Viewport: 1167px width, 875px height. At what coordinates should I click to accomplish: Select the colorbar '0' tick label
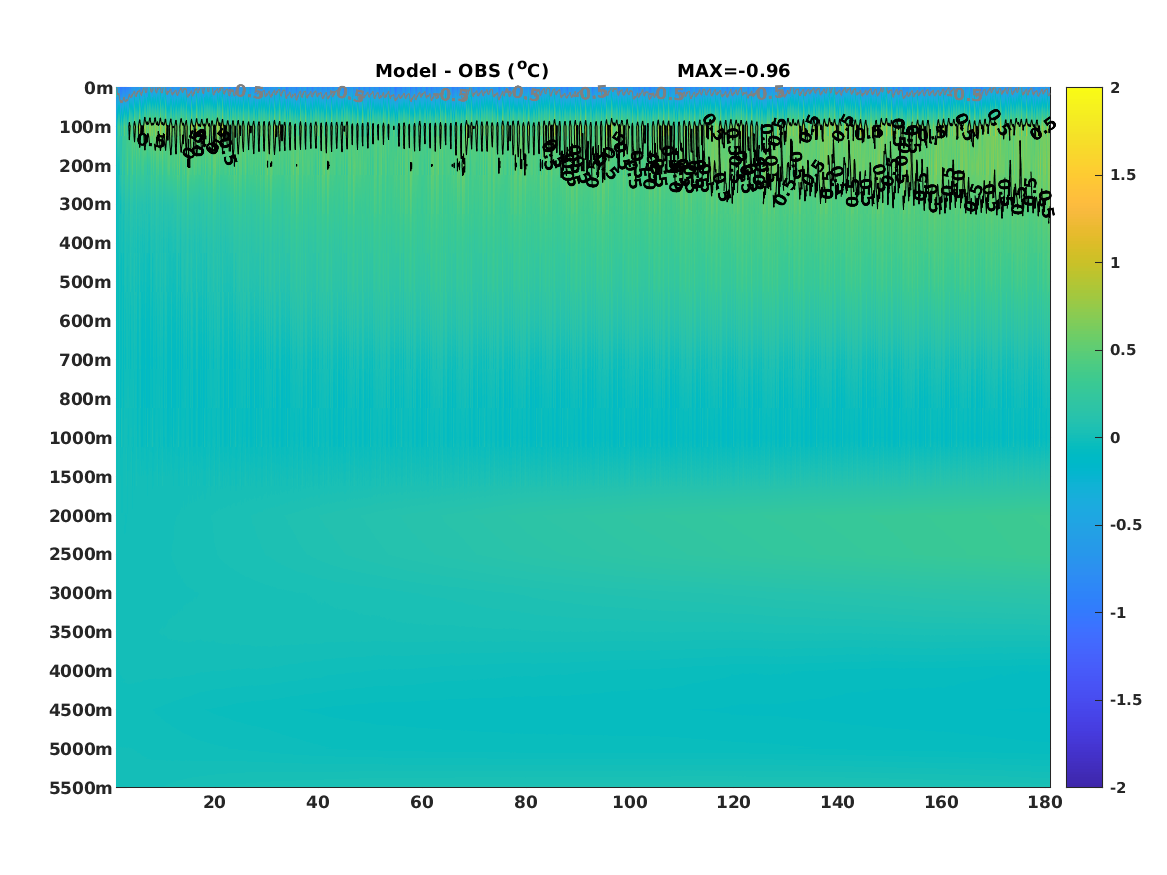click(x=1115, y=438)
